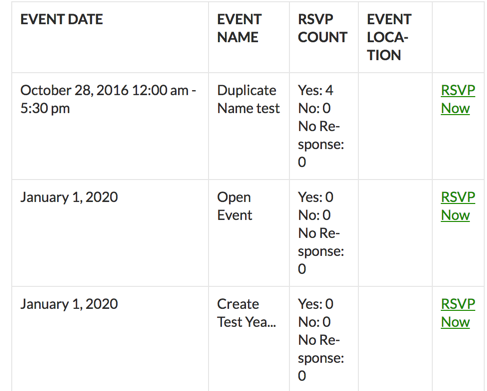Select the EVENT LOCATION column header
The height and width of the screenshot is (391, 487).
[389, 37]
